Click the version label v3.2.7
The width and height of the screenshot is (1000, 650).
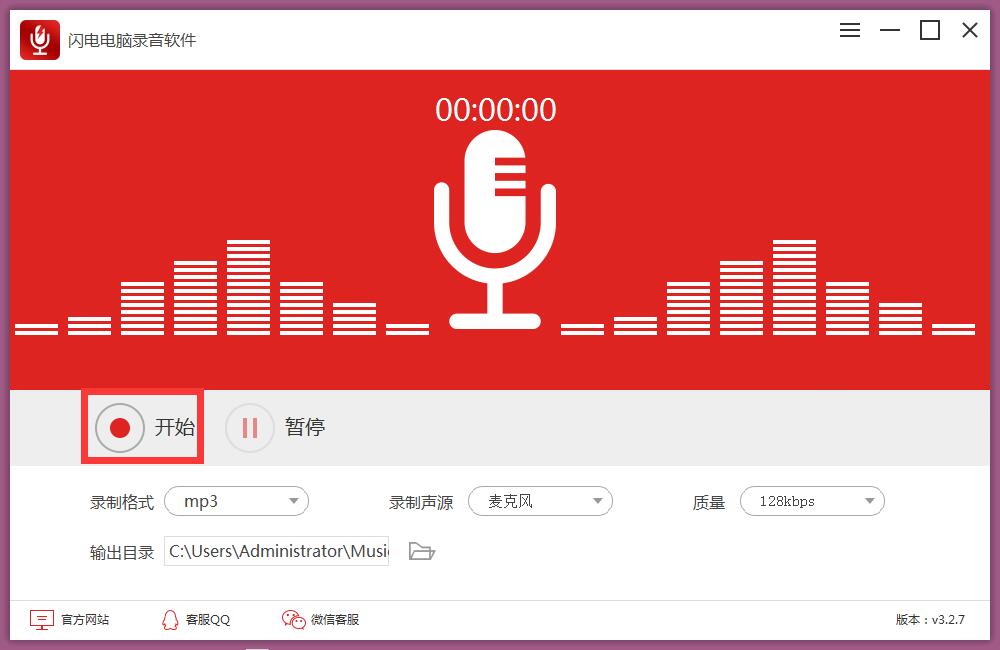[x=929, y=620]
